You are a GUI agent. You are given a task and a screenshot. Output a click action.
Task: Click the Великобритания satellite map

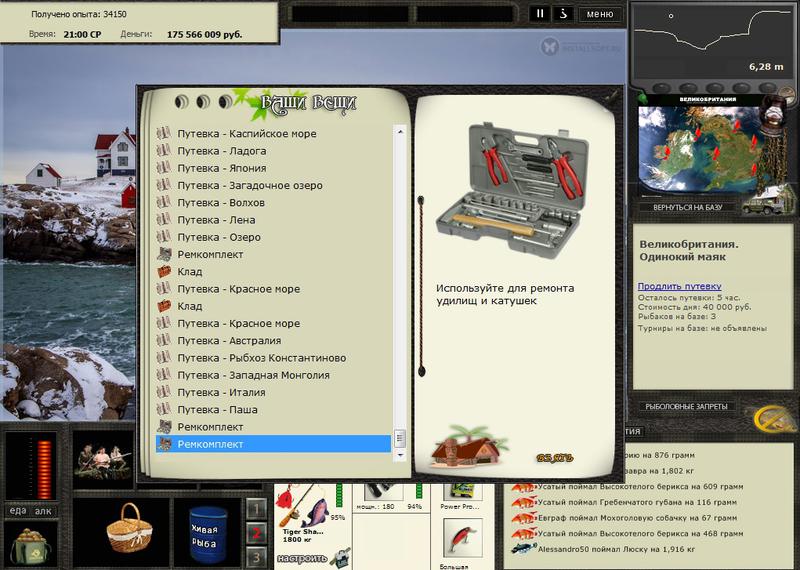point(699,149)
